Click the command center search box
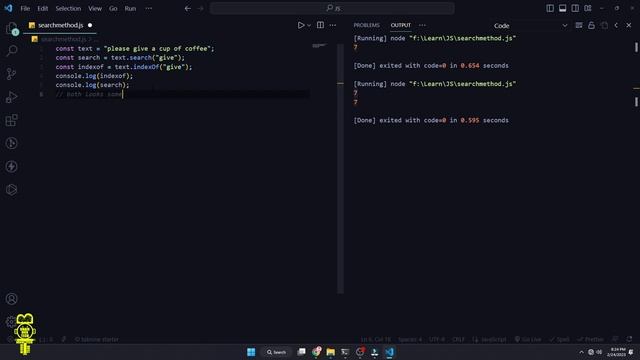The image size is (640, 360). click(x=332, y=8)
